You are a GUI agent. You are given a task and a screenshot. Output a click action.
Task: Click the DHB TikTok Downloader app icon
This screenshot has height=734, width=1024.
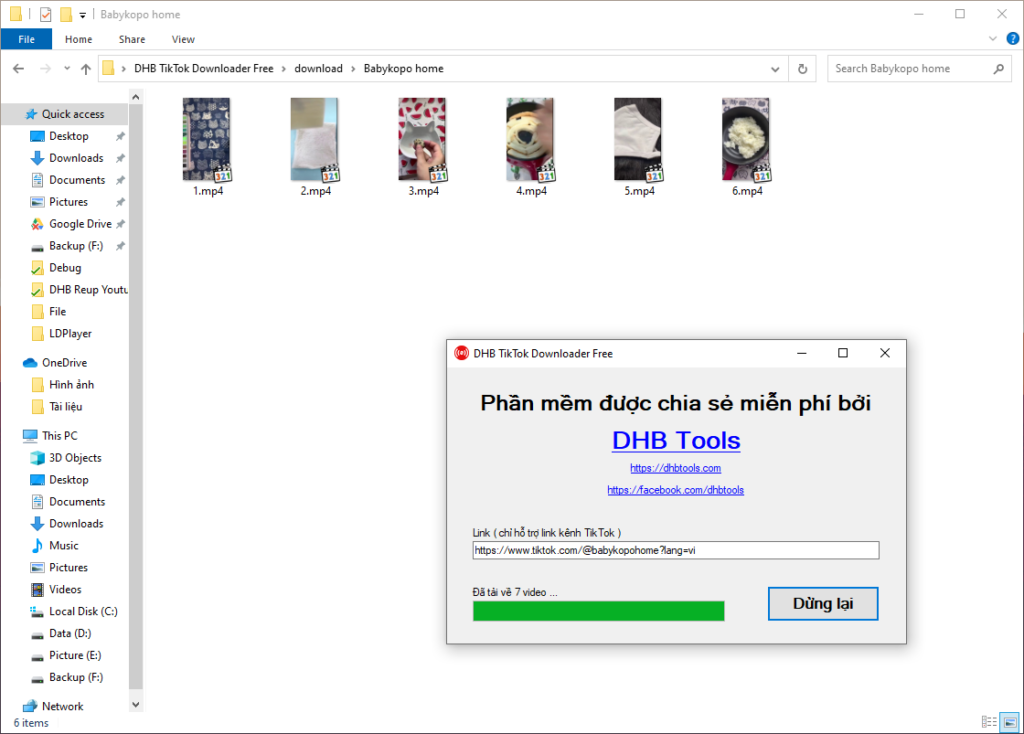click(x=462, y=353)
